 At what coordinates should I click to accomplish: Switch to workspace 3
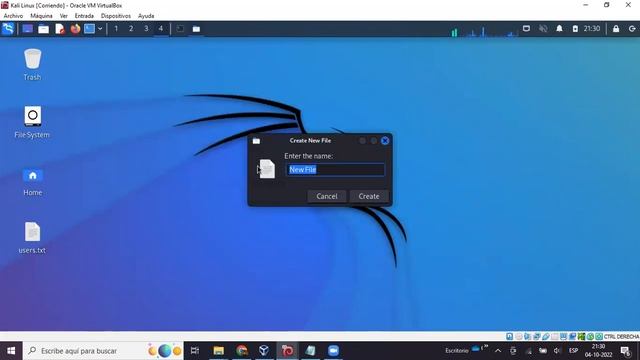(x=146, y=29)
